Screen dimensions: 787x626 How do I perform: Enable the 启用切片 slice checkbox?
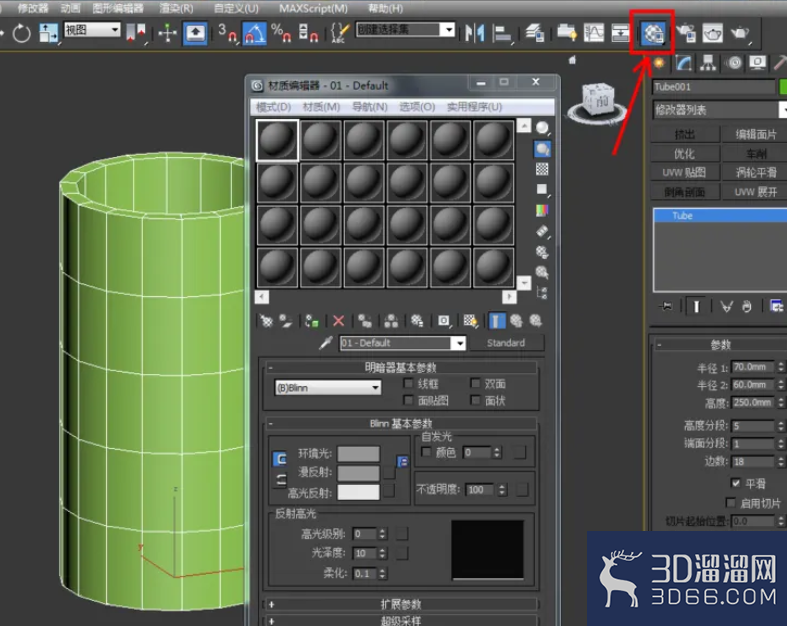(x=730, y=503)
